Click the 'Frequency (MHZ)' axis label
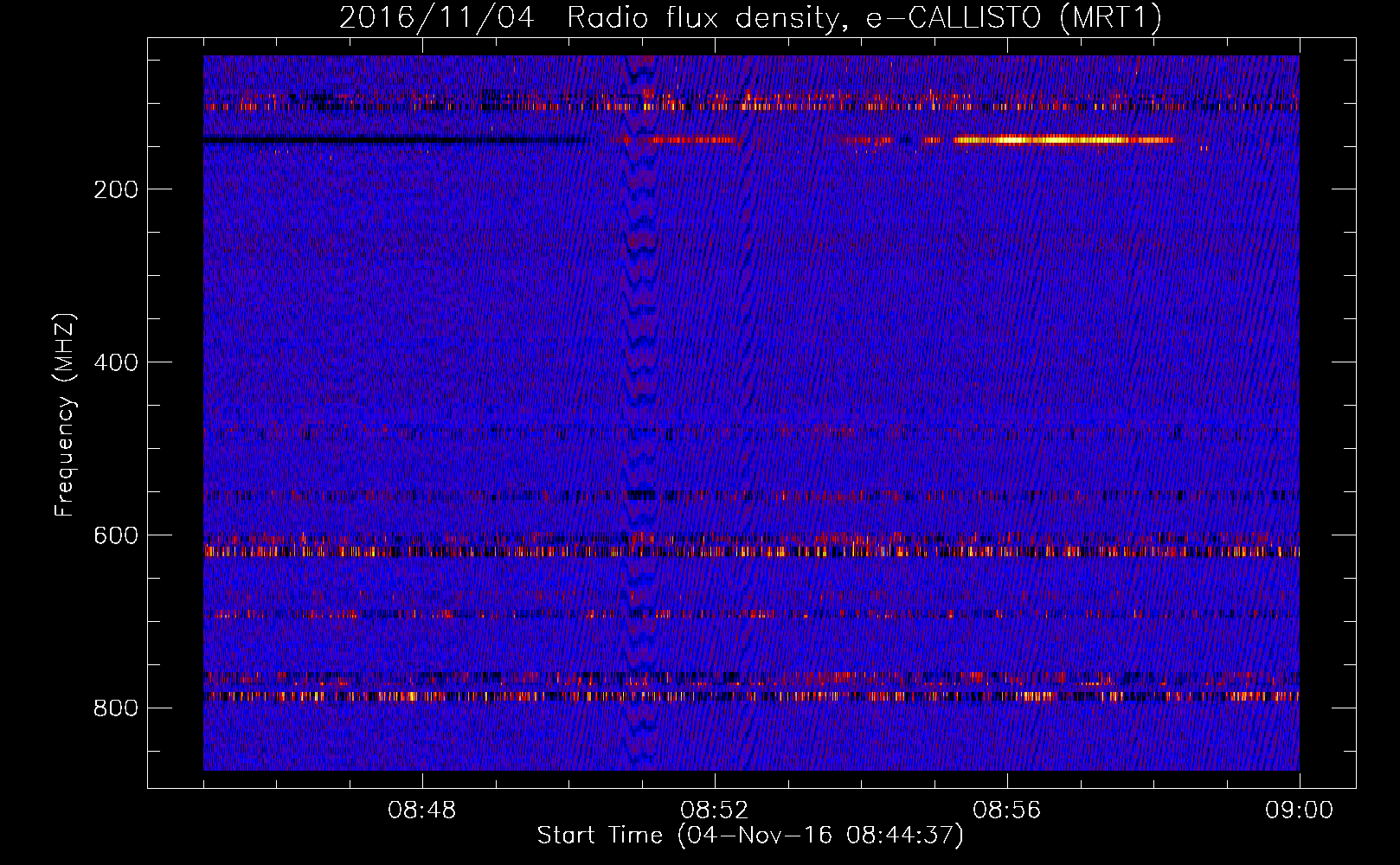1400x865 pixels. point(65,415)
